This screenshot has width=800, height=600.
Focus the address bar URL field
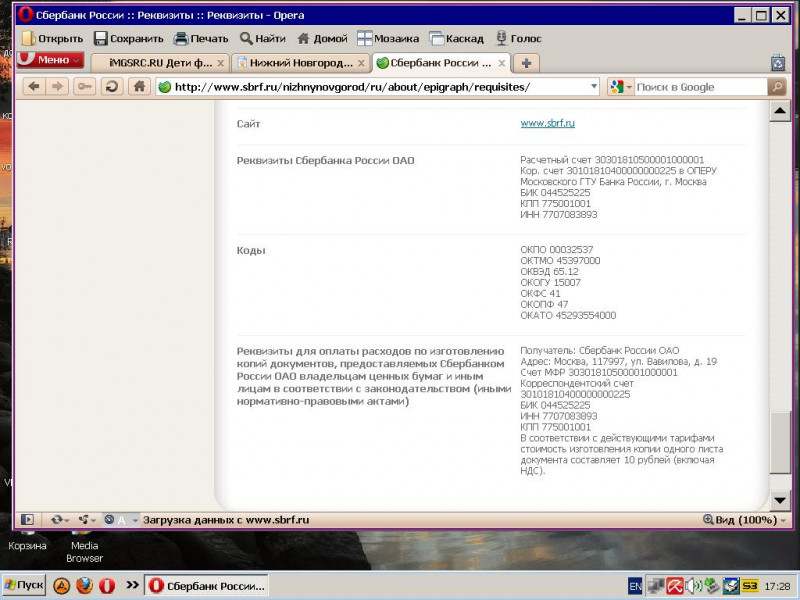[x=379, y=87]
